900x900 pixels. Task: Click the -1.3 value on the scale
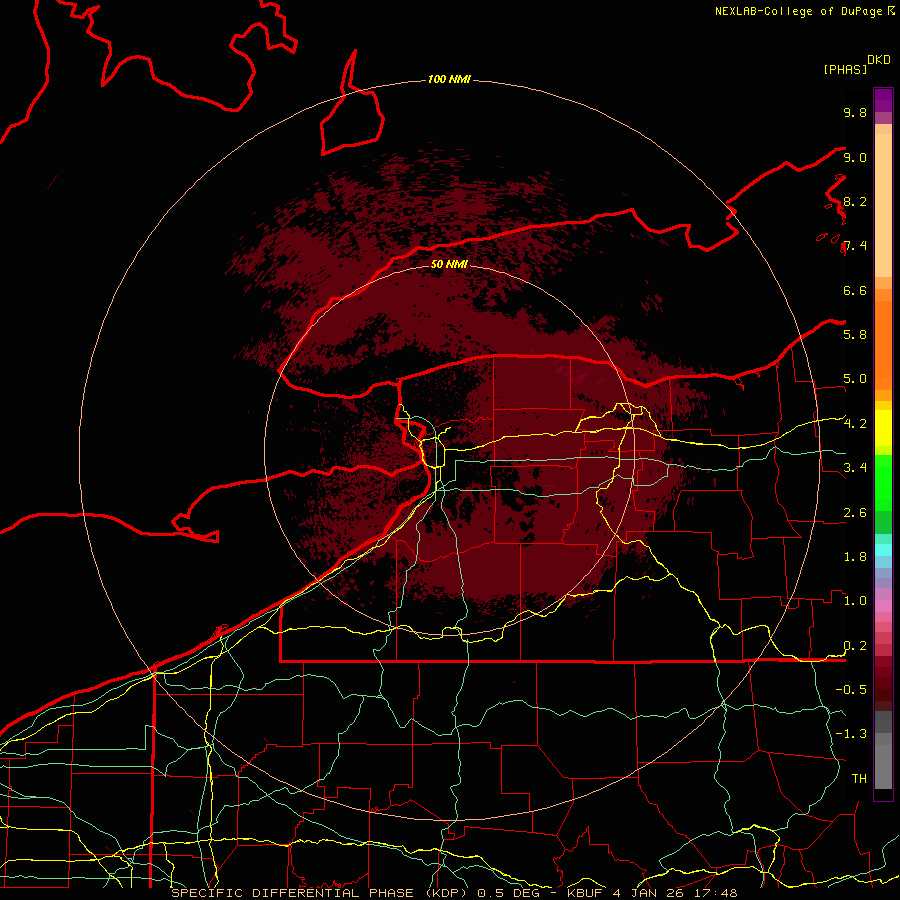851,734
